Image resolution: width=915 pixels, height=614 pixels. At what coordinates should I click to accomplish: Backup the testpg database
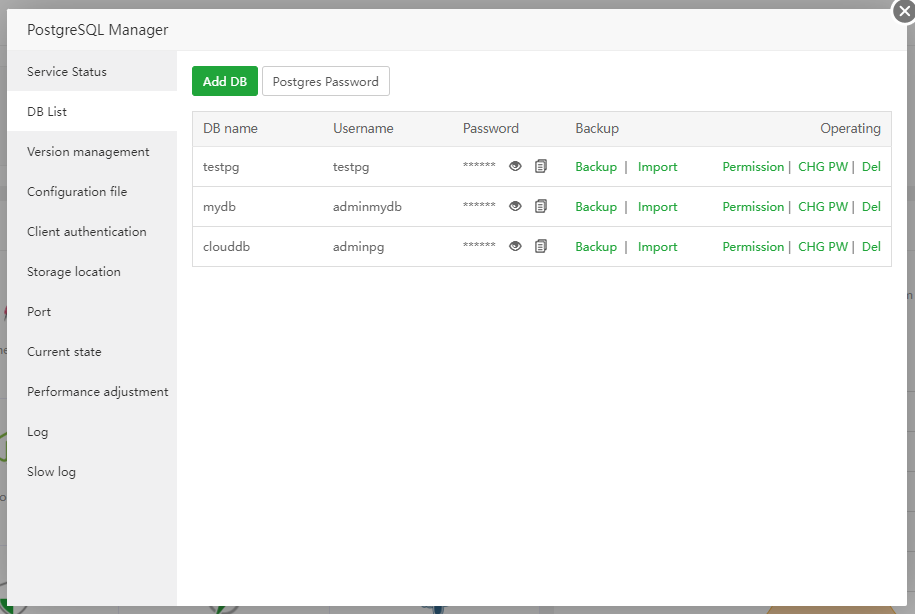tap(596, 166)
